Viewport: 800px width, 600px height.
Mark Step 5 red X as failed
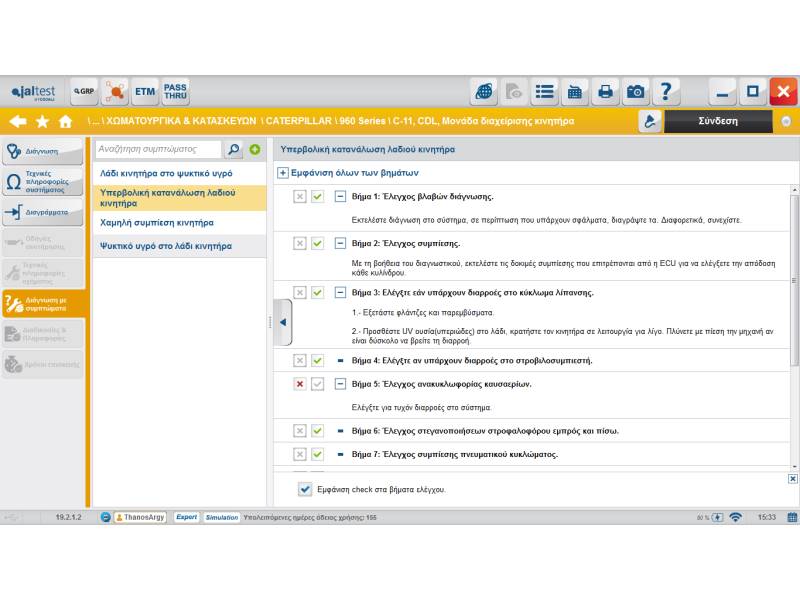[299, 384]
